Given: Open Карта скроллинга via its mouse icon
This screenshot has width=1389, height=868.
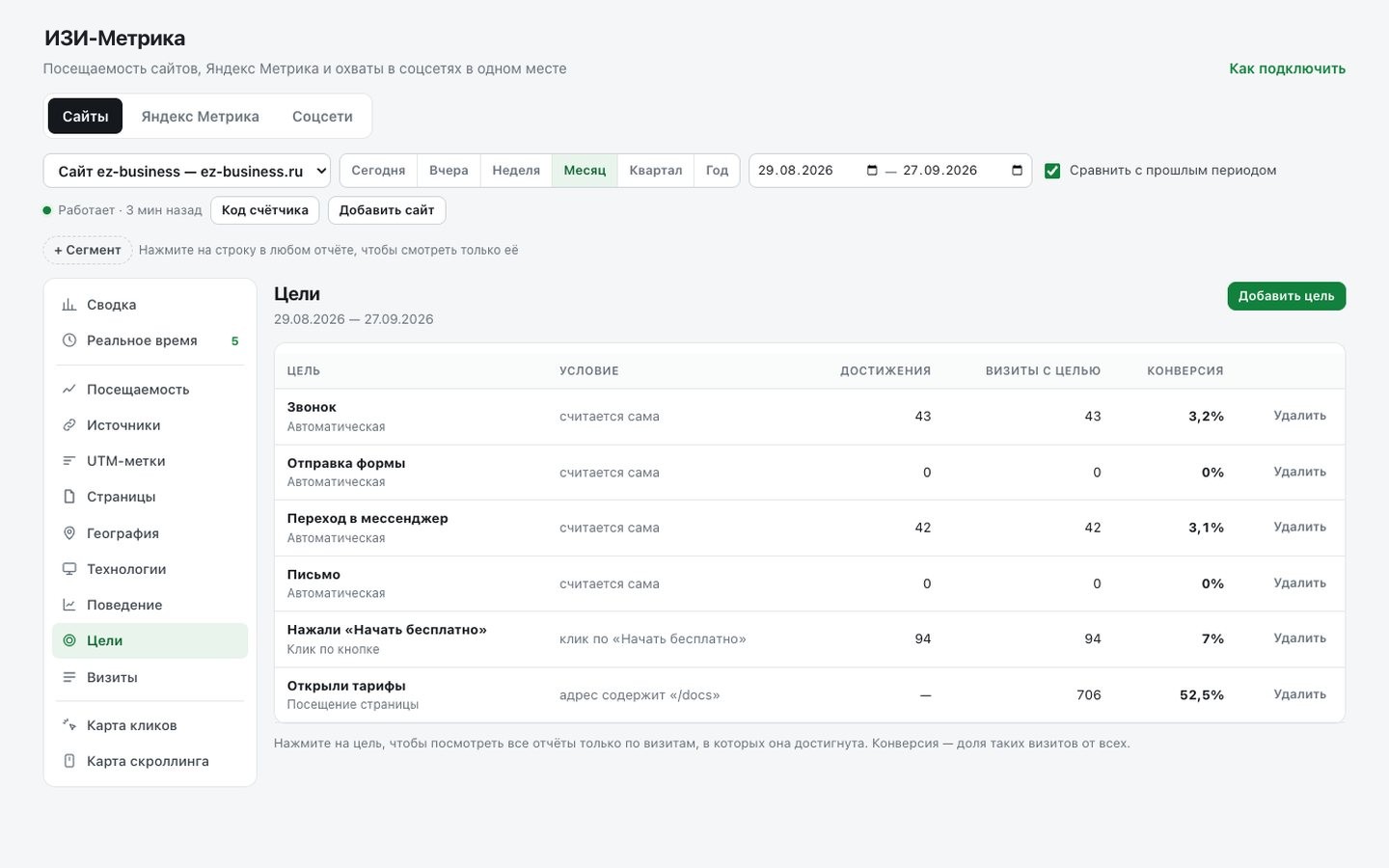Looking at the screenshot, I should 69,761.
